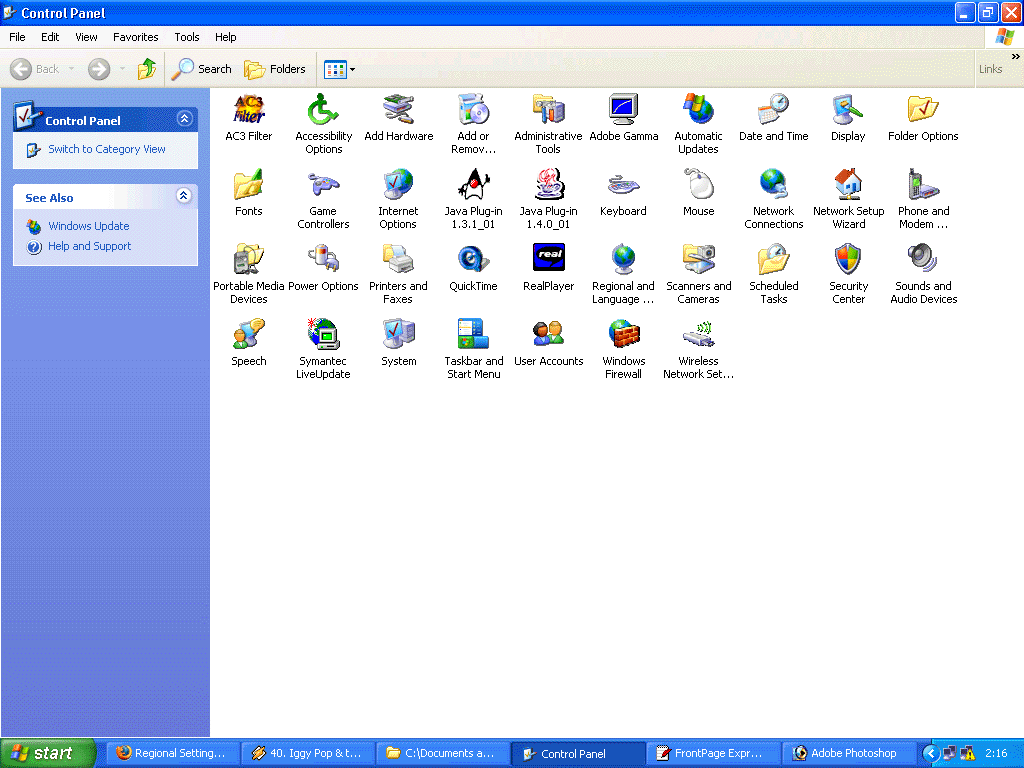Open User Accounts
This screenshot has width=1024, height=768.
tap(549, 344)
